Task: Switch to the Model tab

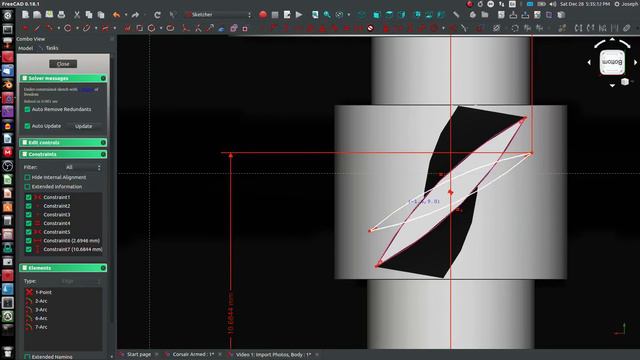Action: 25,48
